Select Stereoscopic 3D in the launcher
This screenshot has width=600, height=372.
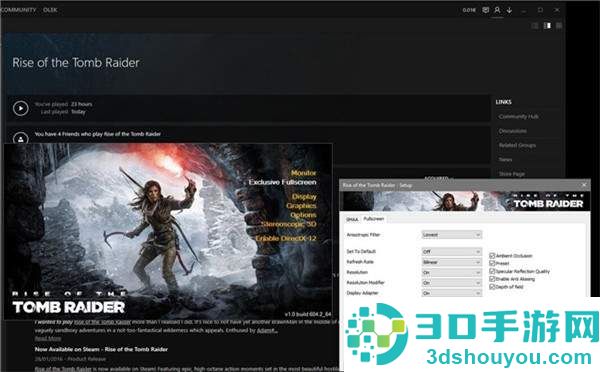289,224
